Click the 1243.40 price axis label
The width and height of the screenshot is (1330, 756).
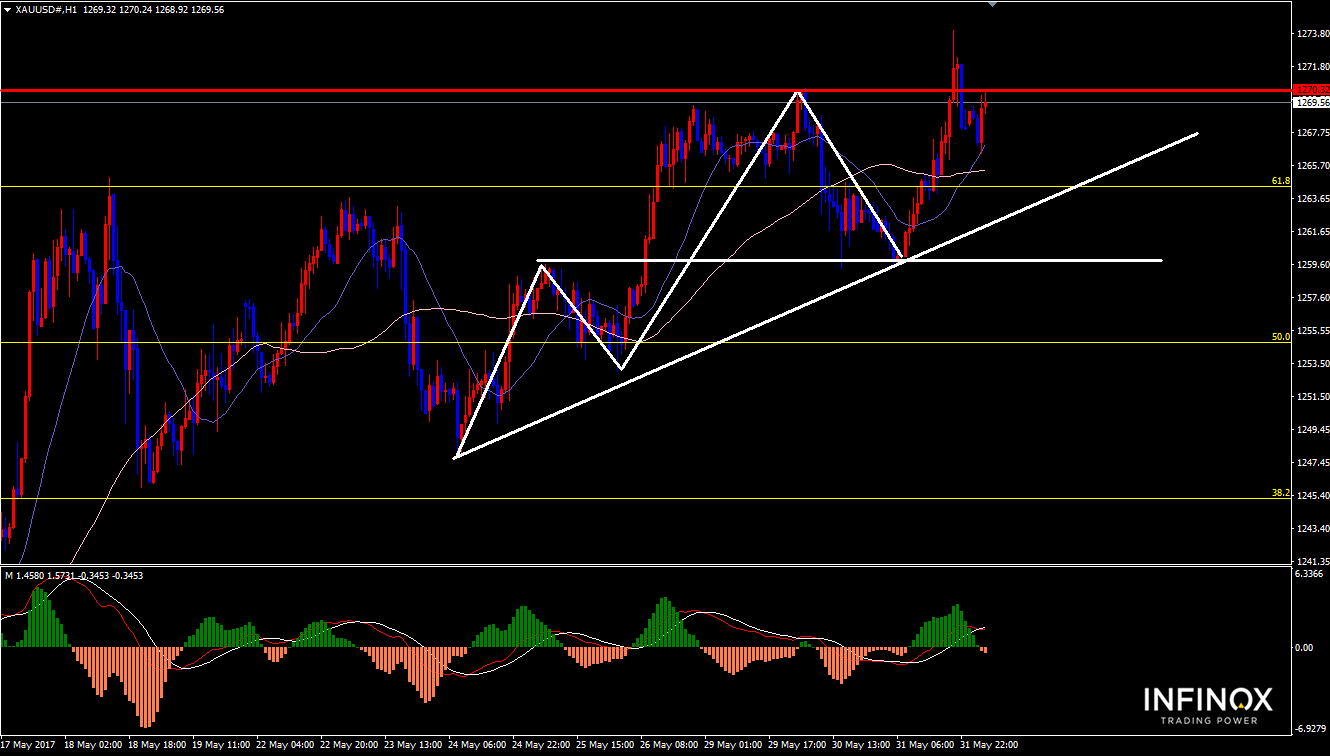pos(1312,529)
